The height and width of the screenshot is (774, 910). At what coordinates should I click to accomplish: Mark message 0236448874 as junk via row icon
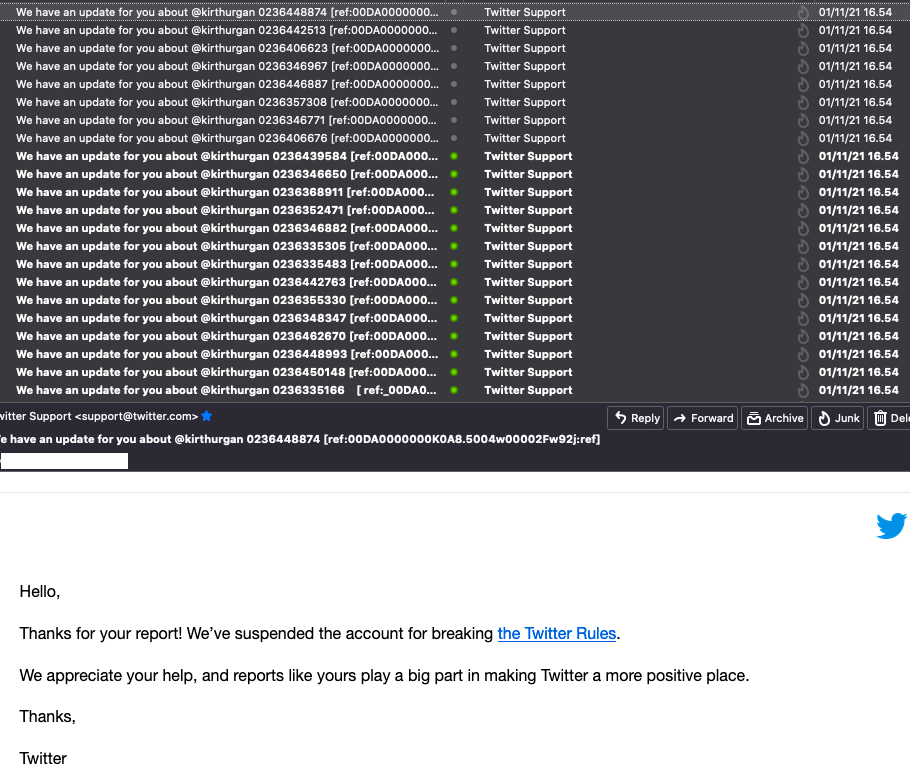tap(803, 13)
